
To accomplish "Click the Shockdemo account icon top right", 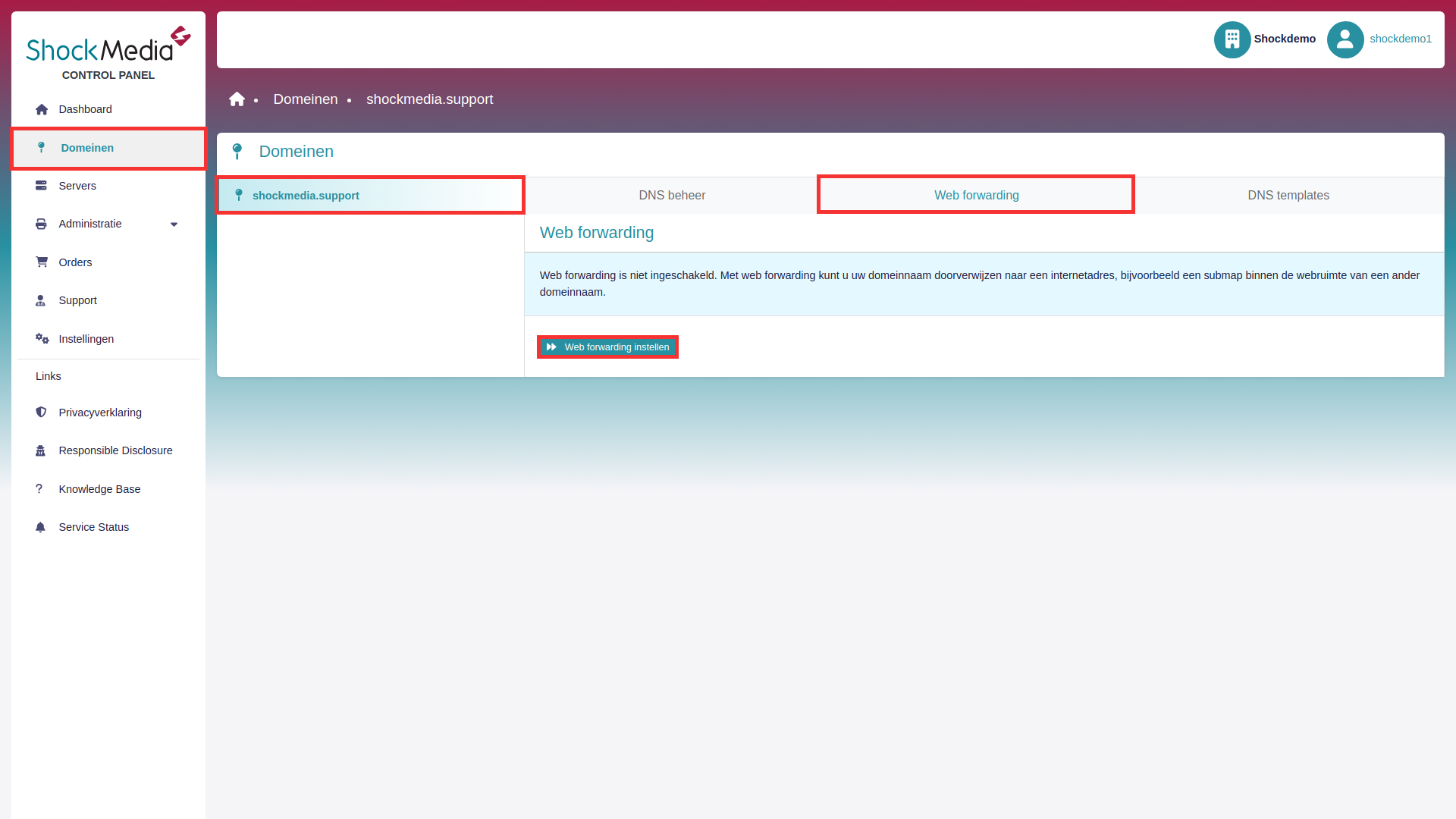I will [1232, 39].
